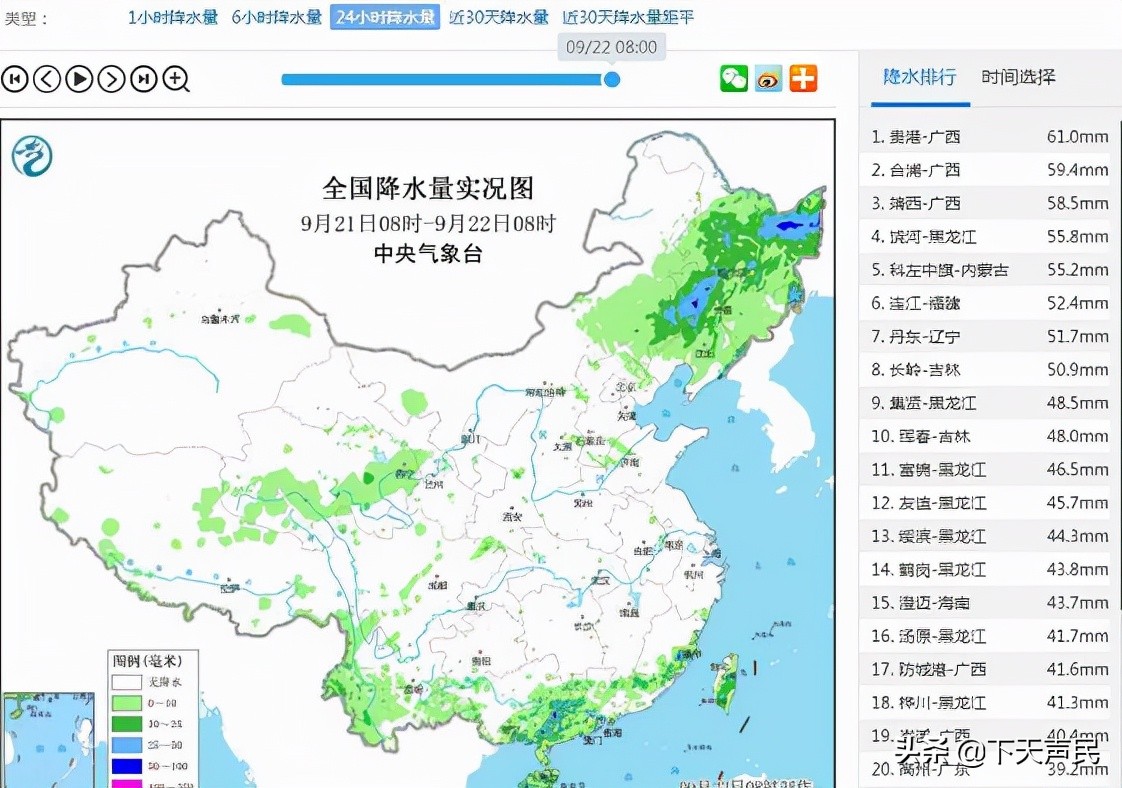Activate the map zoom-in magnifier
This screenshot has width=1122, height=788.
coord(176,79)
